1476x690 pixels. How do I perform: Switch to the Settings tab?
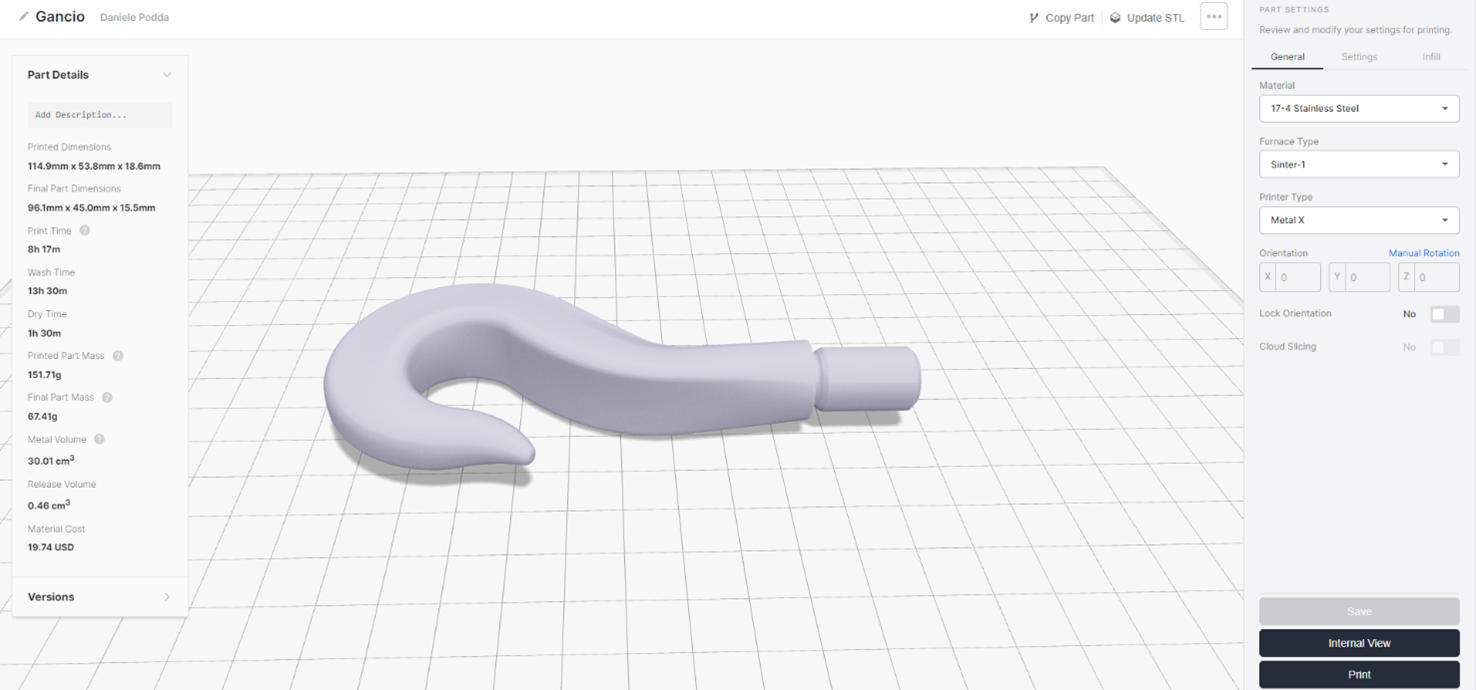tap(1359, 57)
